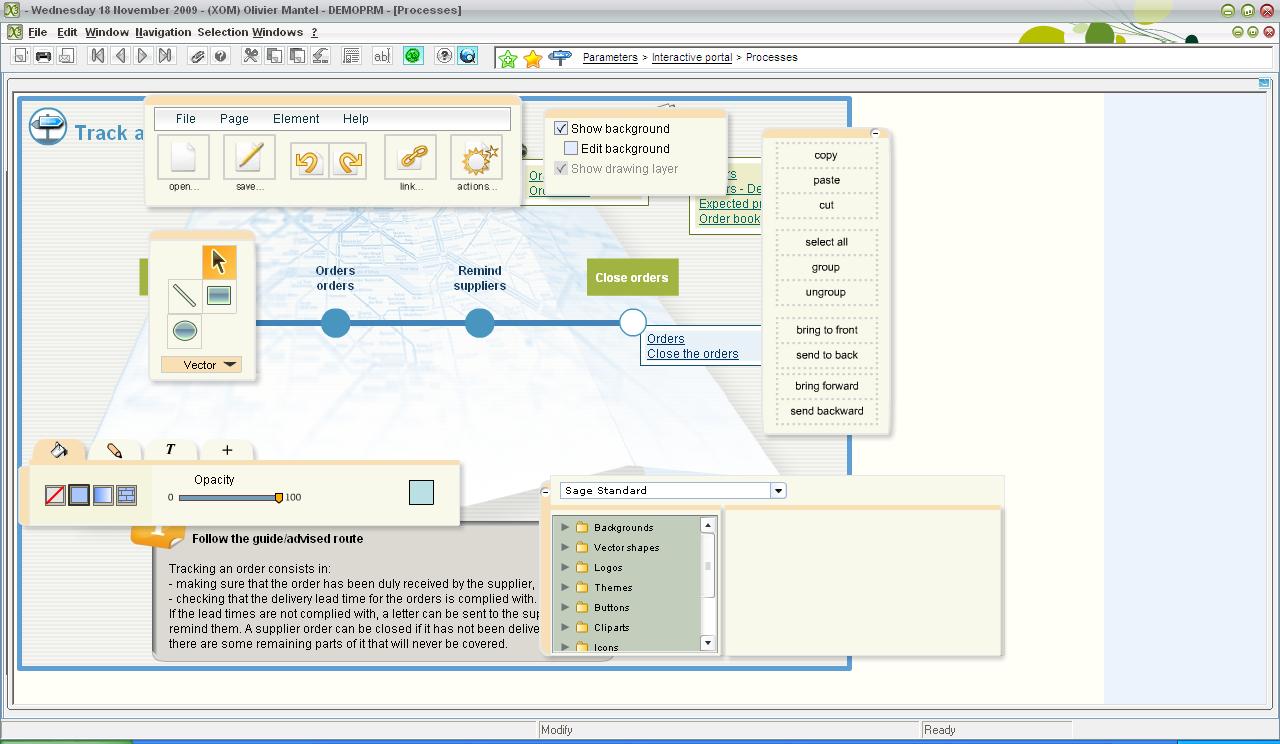
Task: Expand the Backgrounds folder
Action: coord(565,527)
